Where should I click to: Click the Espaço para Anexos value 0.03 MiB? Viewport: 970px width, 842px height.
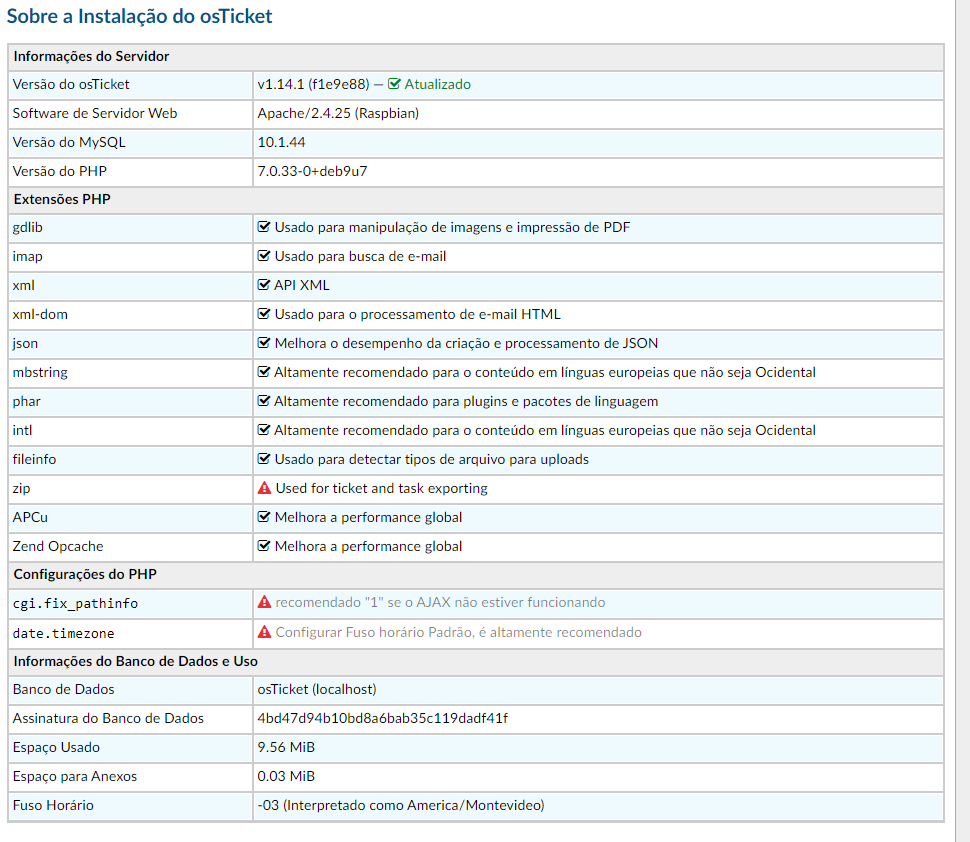(x=286, y=776)
